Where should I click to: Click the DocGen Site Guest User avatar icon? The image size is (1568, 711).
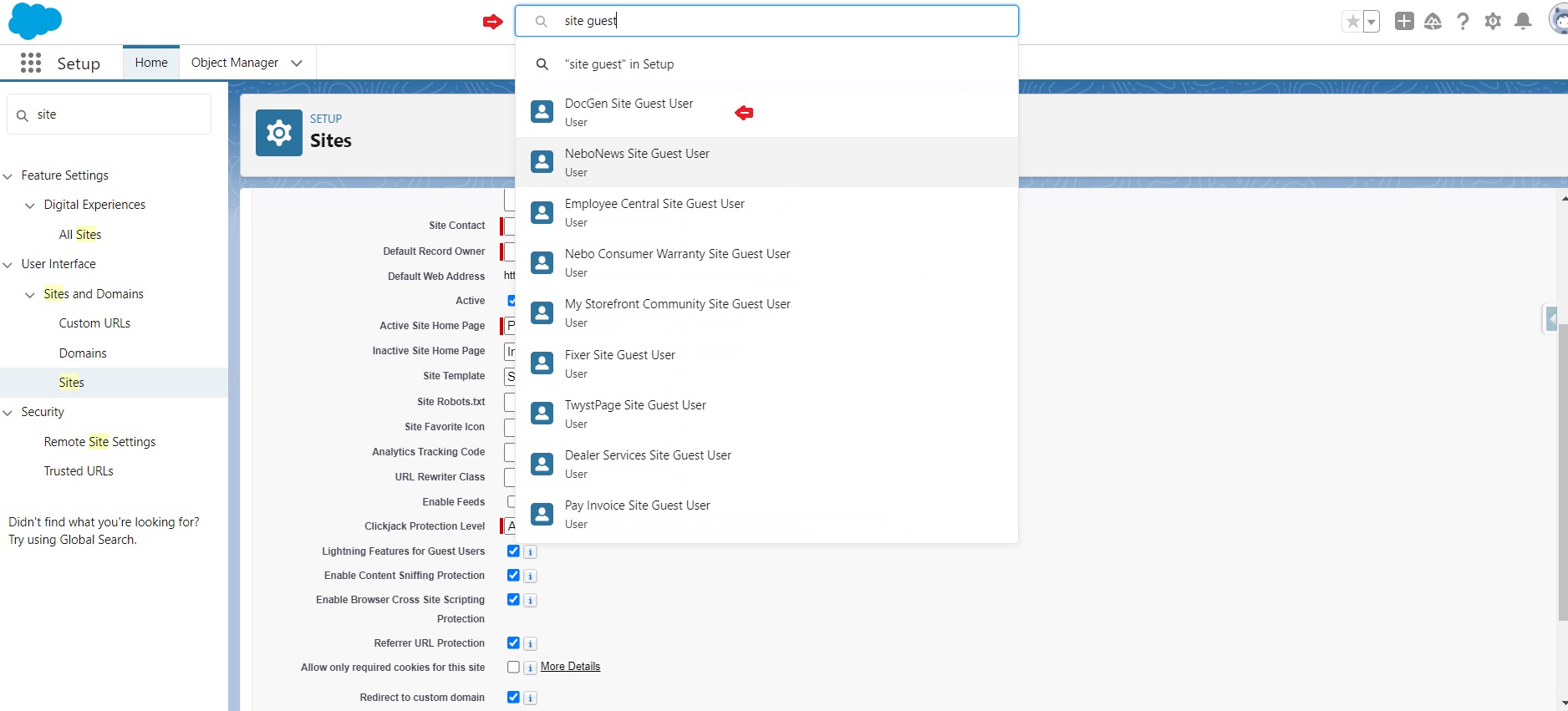542,112
